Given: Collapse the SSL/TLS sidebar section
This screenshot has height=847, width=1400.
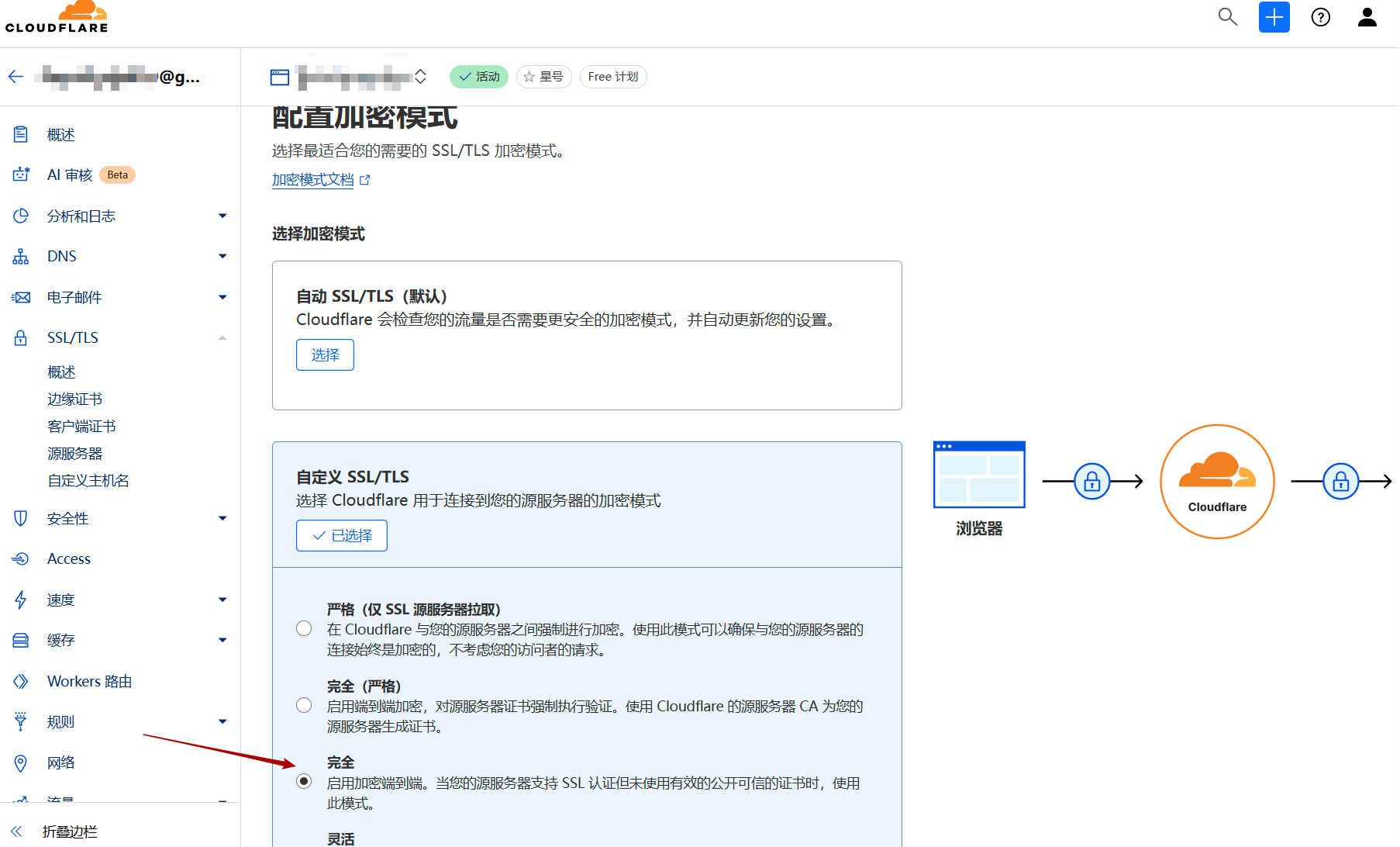Looking at the screenshot, I should pos(222,337).
